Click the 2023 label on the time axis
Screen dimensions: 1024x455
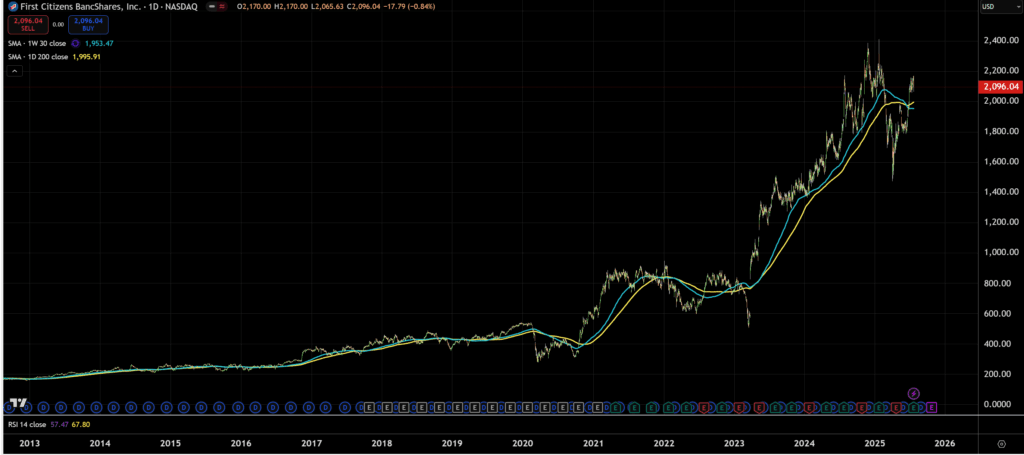[x=734, y=444]
